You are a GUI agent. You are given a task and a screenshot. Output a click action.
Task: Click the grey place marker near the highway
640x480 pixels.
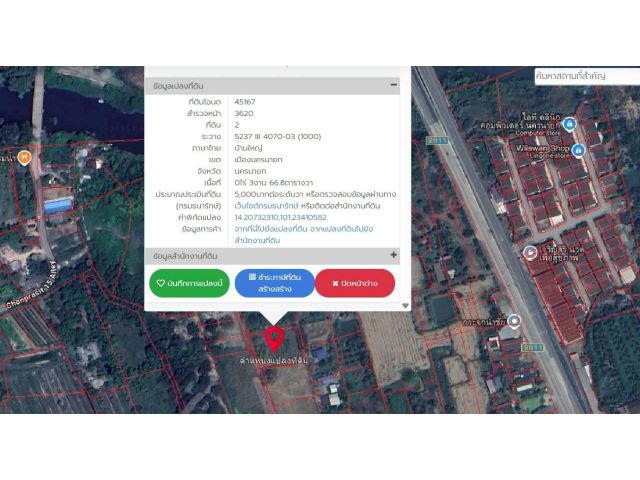click(x=514, y=321)
